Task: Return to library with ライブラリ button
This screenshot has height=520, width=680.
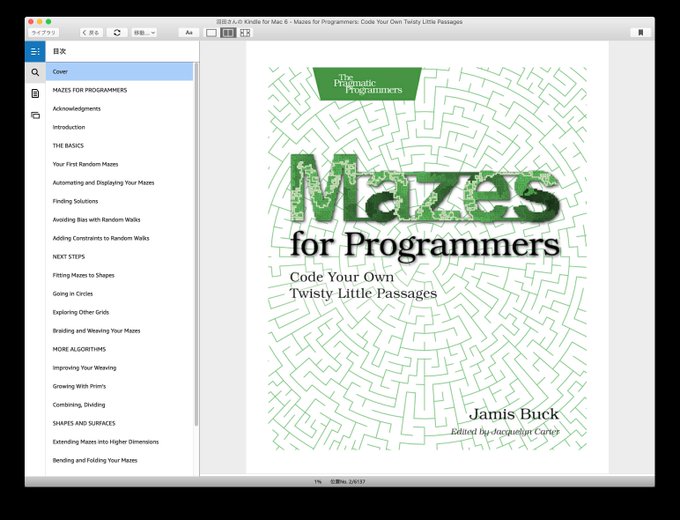Action: 43,33
